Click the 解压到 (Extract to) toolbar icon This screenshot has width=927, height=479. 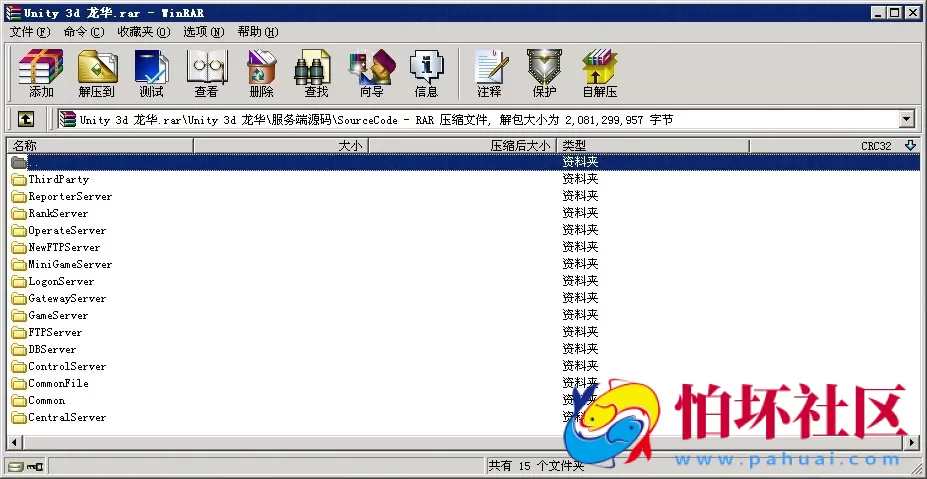[97, 73]
